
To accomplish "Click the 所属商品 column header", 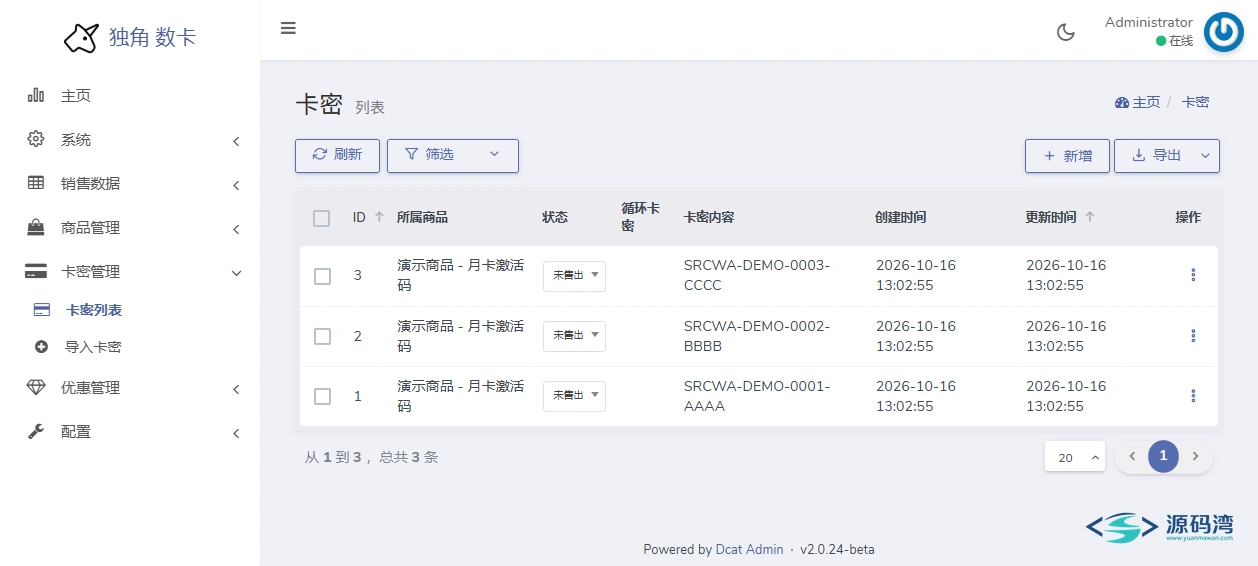I will coord(422,217).
